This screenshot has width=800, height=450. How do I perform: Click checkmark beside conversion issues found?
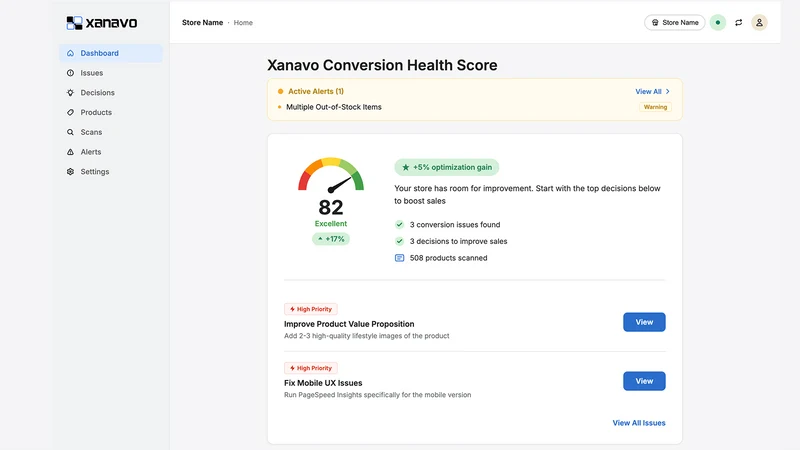[399, 224]
